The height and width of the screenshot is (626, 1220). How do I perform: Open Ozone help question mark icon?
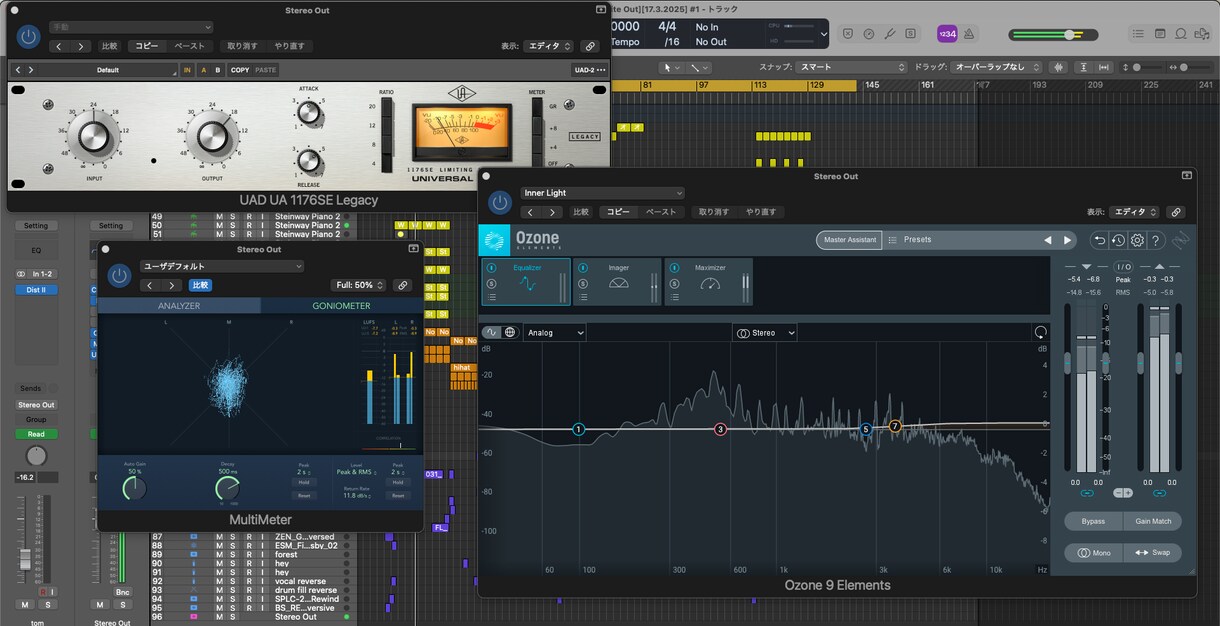(x=1155, y=240)
